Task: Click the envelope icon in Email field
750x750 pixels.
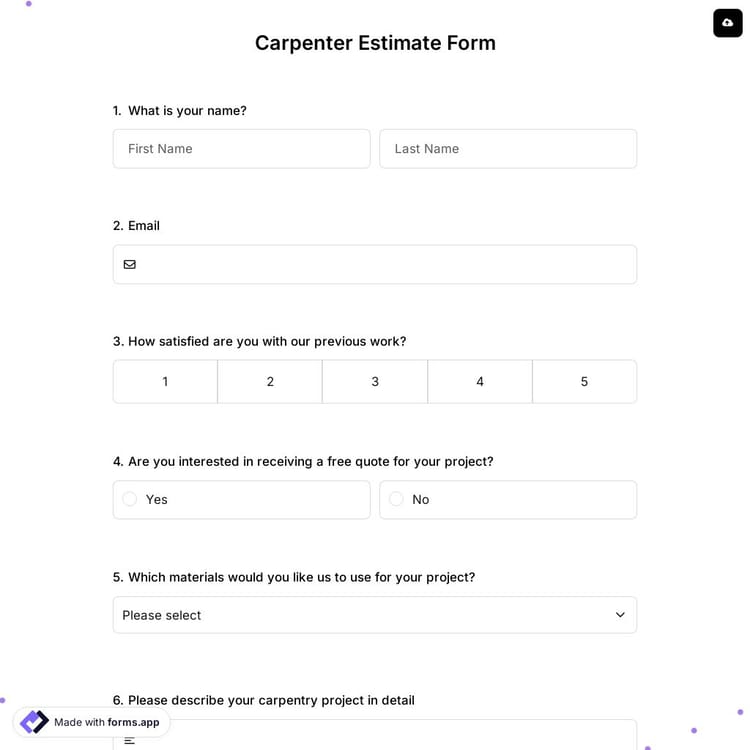Action: (x=130, y=265)
